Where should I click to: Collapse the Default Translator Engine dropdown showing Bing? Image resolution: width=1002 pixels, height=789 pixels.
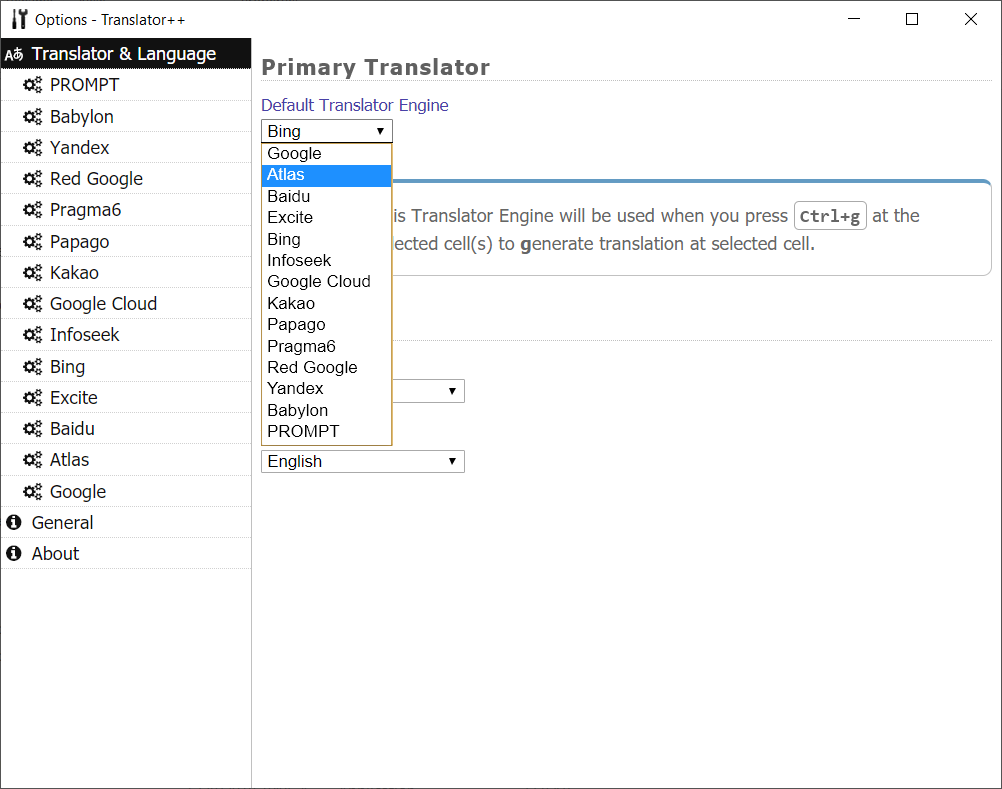(x=327, y=131)
